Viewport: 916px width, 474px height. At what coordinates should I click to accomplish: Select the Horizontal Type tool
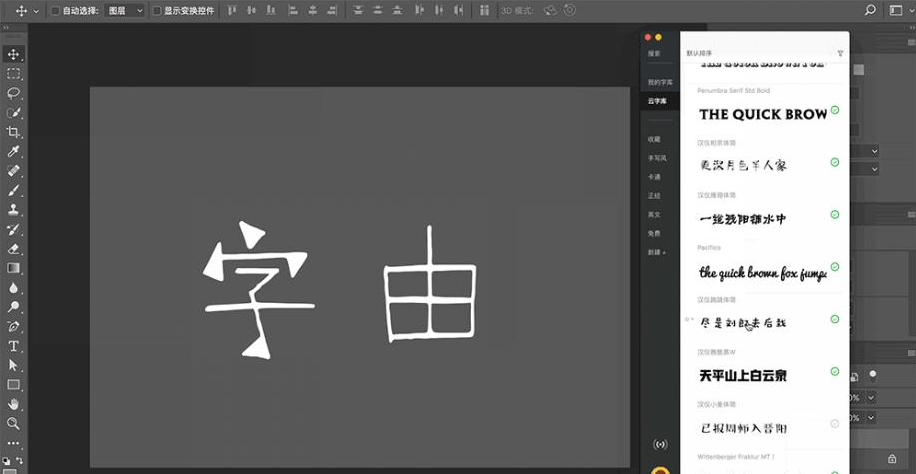[13, 346]
